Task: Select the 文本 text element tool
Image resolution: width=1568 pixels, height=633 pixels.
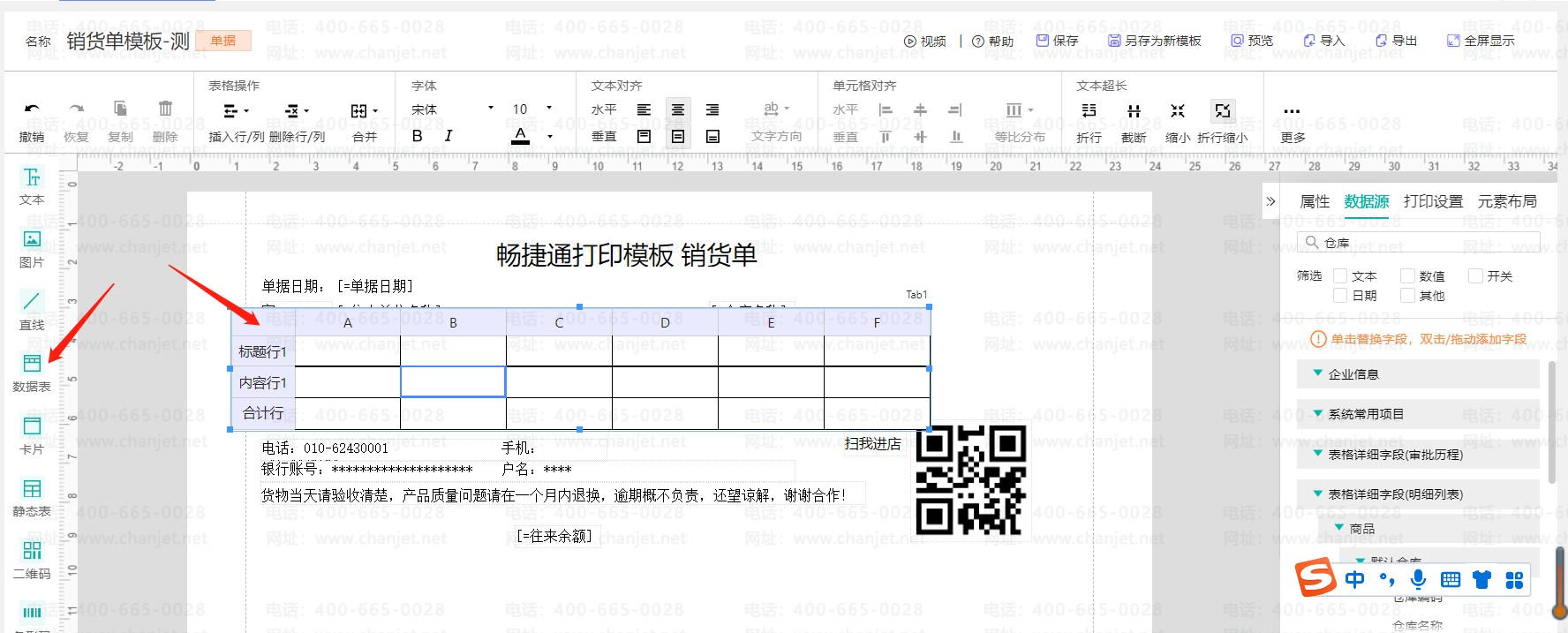Action: [32, 185]
